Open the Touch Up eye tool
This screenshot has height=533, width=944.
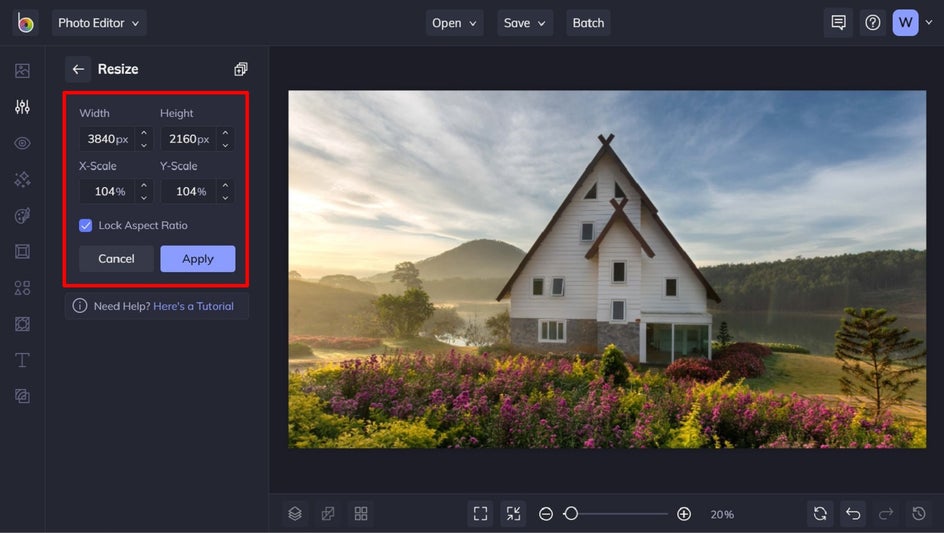tap(22, 143)
